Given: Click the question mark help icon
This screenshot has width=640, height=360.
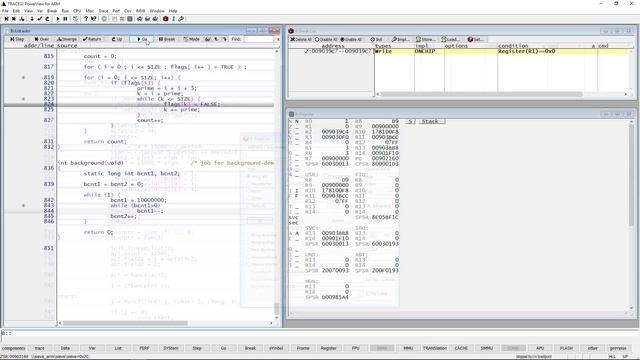Looking at the screenshot, I should 86,19.
